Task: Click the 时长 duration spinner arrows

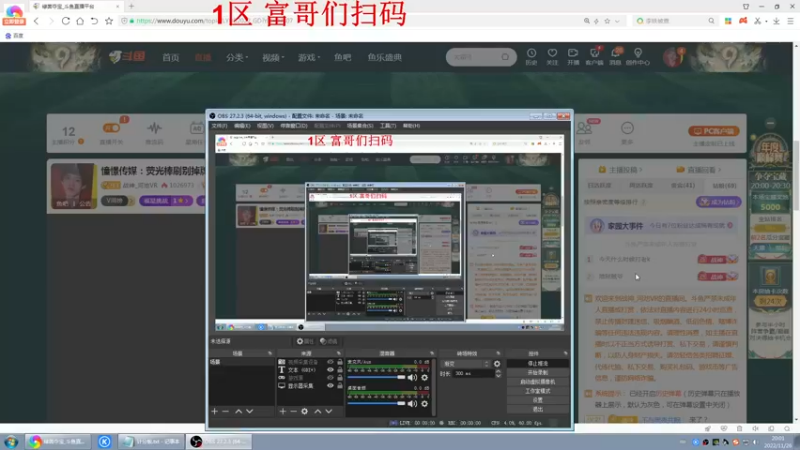Action: pyautogui.click(x=498, y=373)
